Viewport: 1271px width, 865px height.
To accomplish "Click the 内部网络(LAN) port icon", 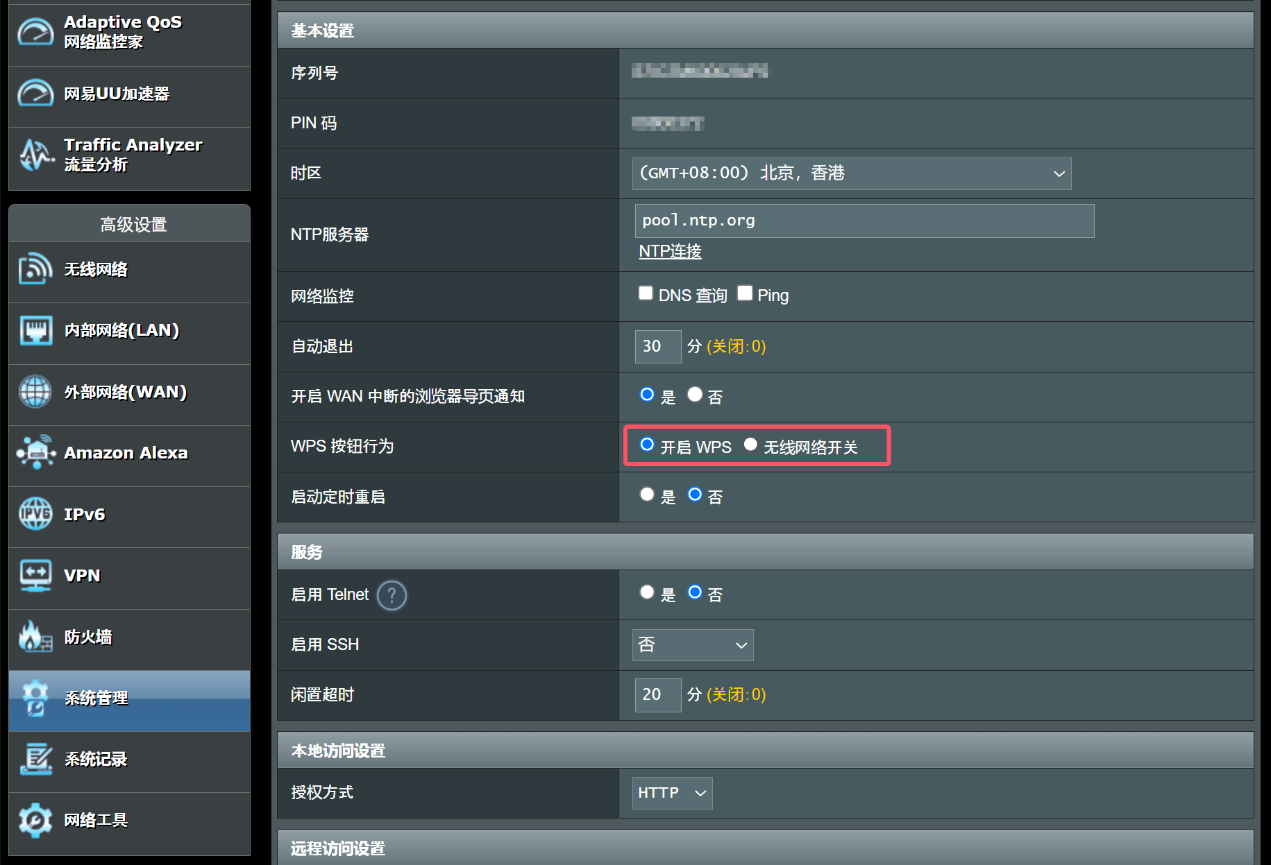I will coord(36,331).
